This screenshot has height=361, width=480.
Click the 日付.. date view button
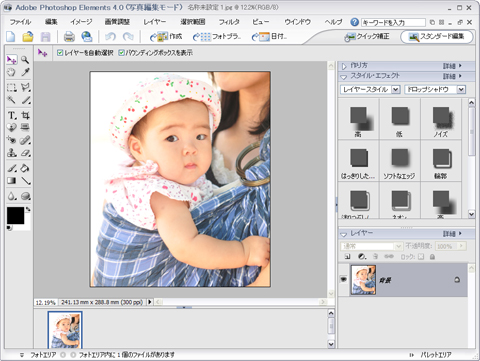[x=269, y=36]
